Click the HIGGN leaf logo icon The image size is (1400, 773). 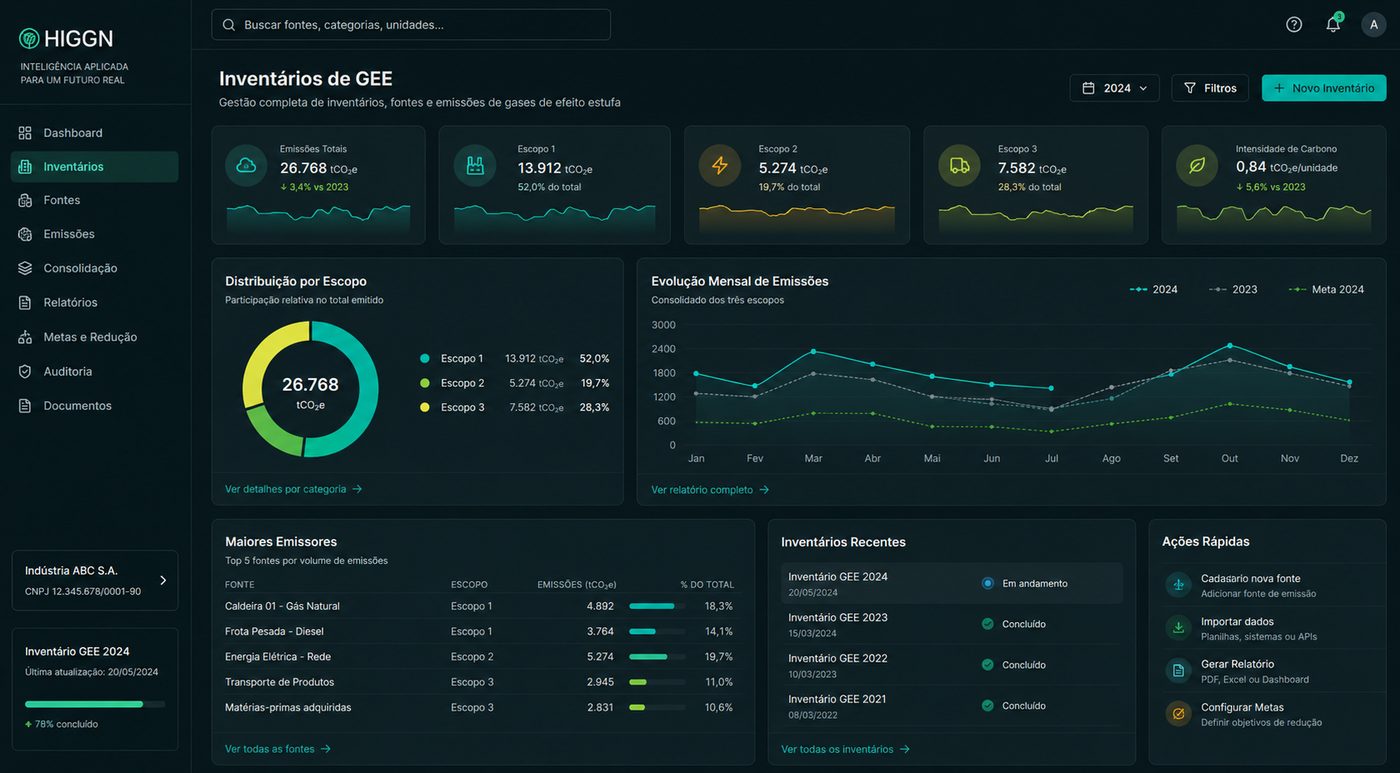click(30, 38)
